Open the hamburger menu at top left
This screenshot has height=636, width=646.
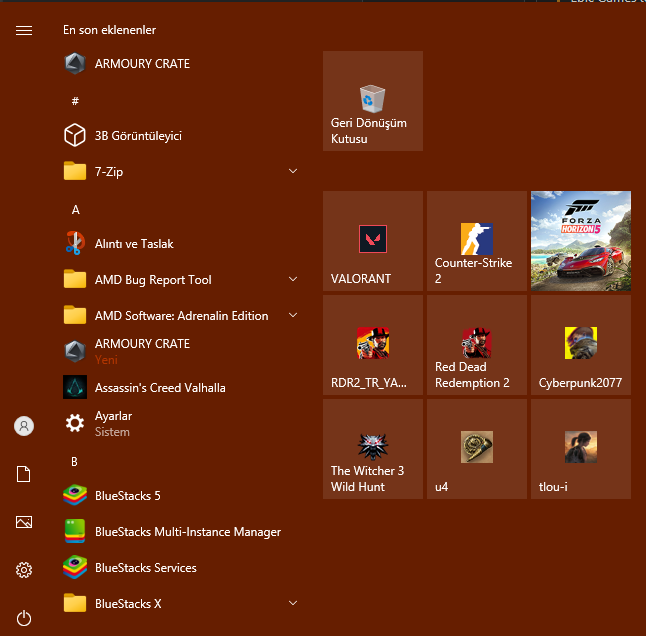(x=24, y=30)
